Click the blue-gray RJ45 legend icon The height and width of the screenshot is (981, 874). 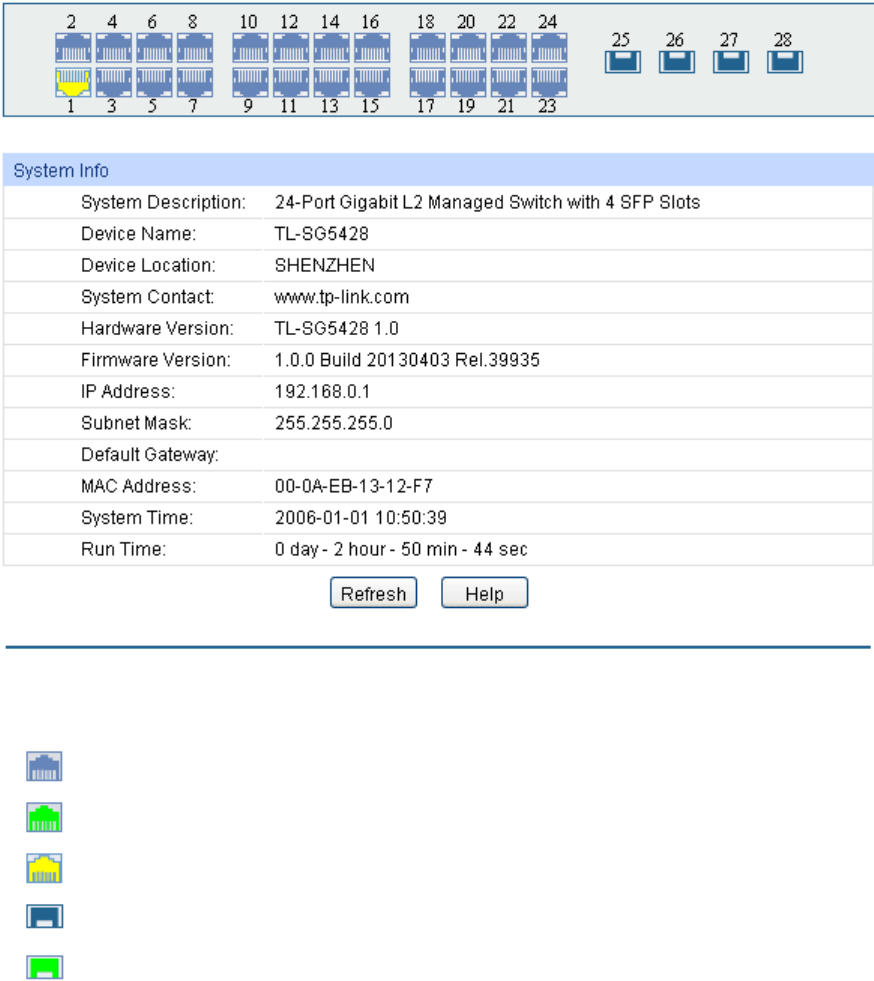[x=44, y=766]
